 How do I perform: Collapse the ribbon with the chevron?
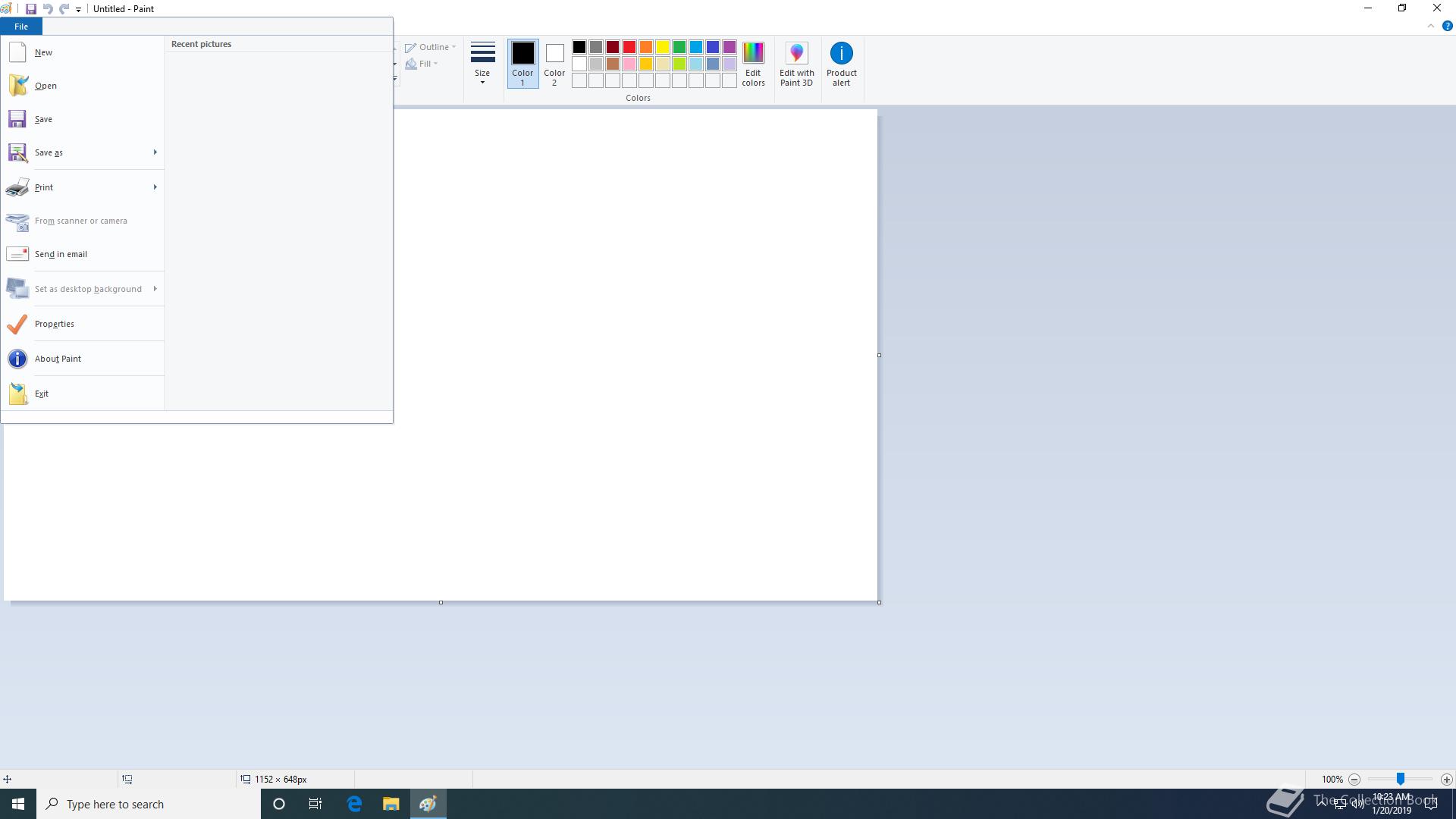(x=1431, y=26)
